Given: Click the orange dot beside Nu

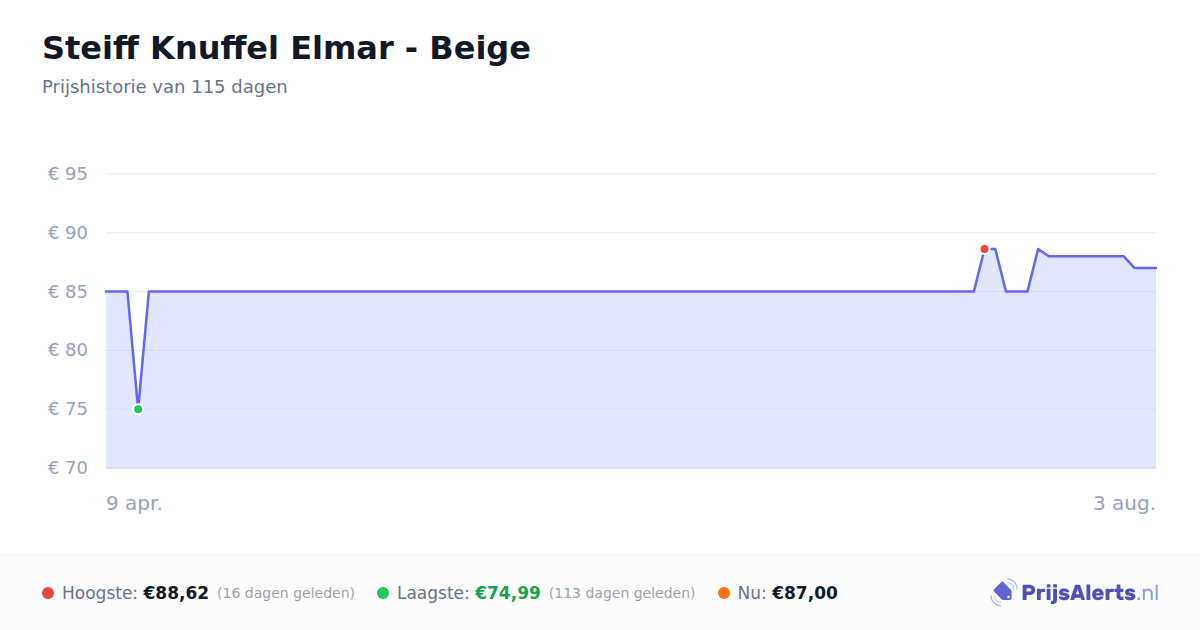Looking at the screenshot, I should (x=724, y=593).
